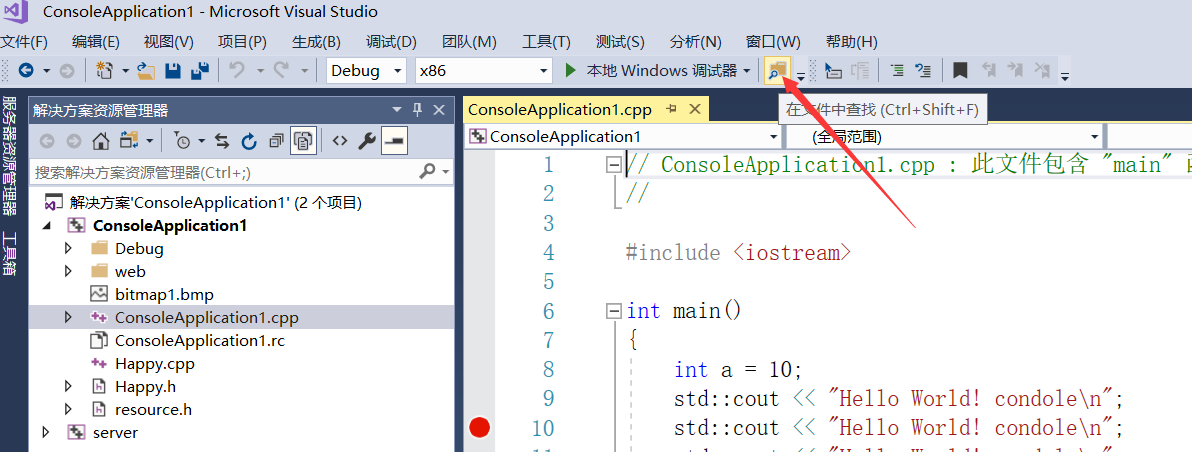Open Properties via the wrench icon
Screen dimensions: 1192x452
pos(366,141)
